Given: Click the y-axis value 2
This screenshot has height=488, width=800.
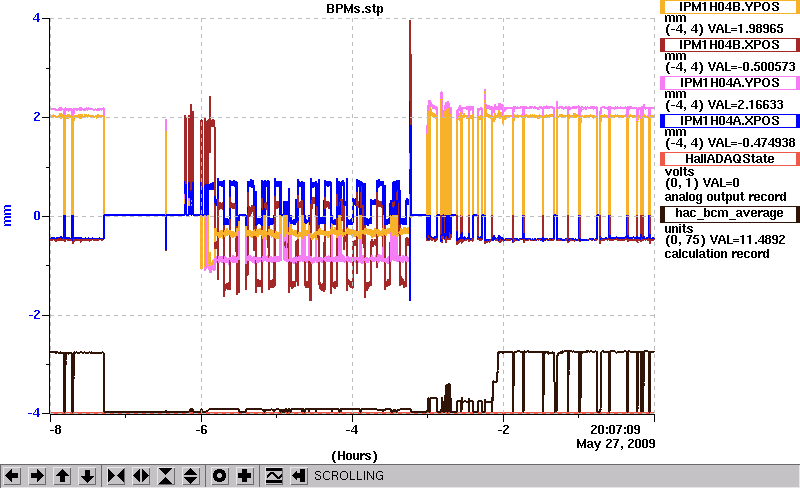Looking at the screenshot, I should pyautogui.click(x=36, y=117).
